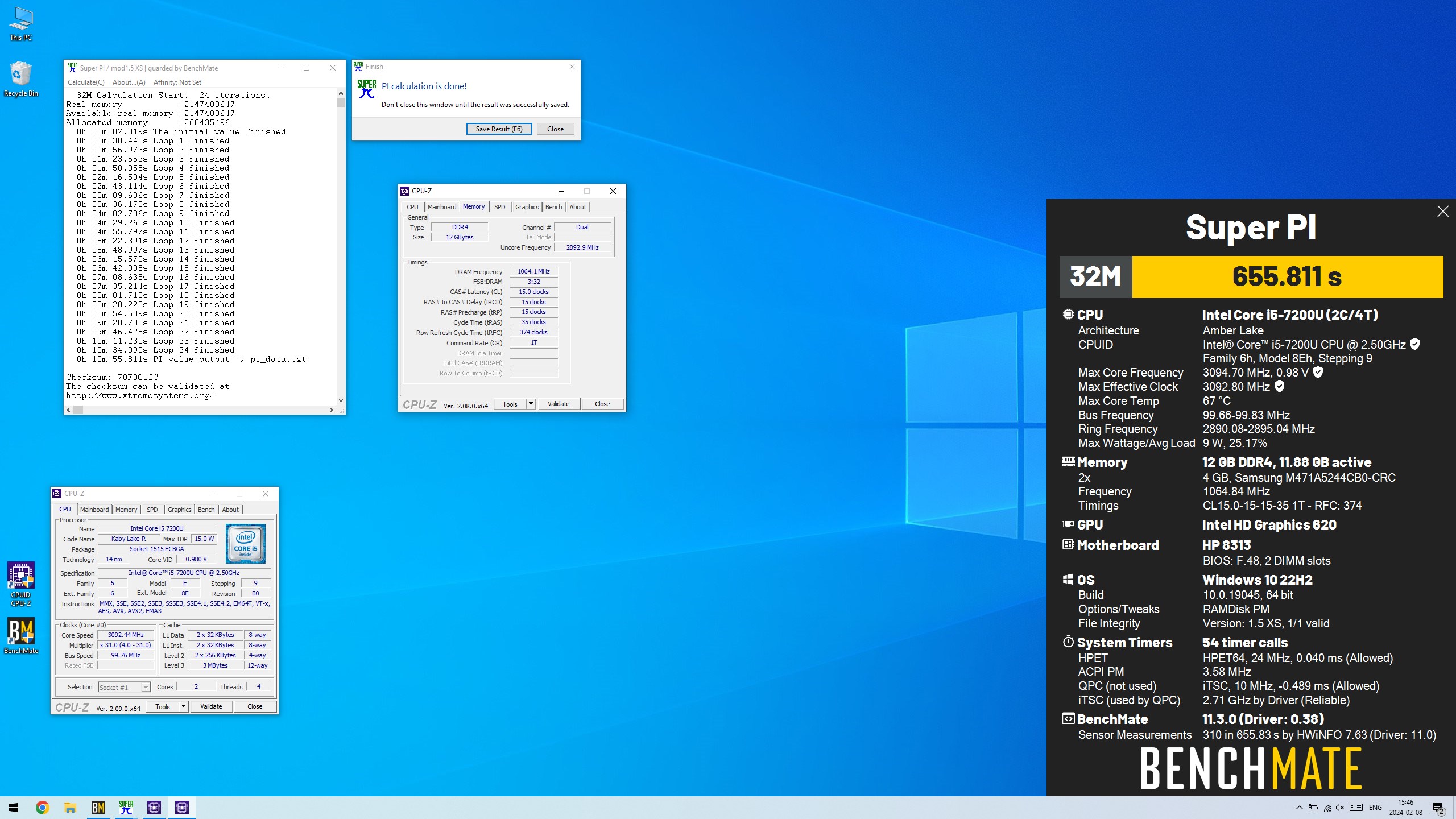Click Close button in CPU-Z 2.08 window
Screen dimensions: 1456x819
click(x=602, y=404)
